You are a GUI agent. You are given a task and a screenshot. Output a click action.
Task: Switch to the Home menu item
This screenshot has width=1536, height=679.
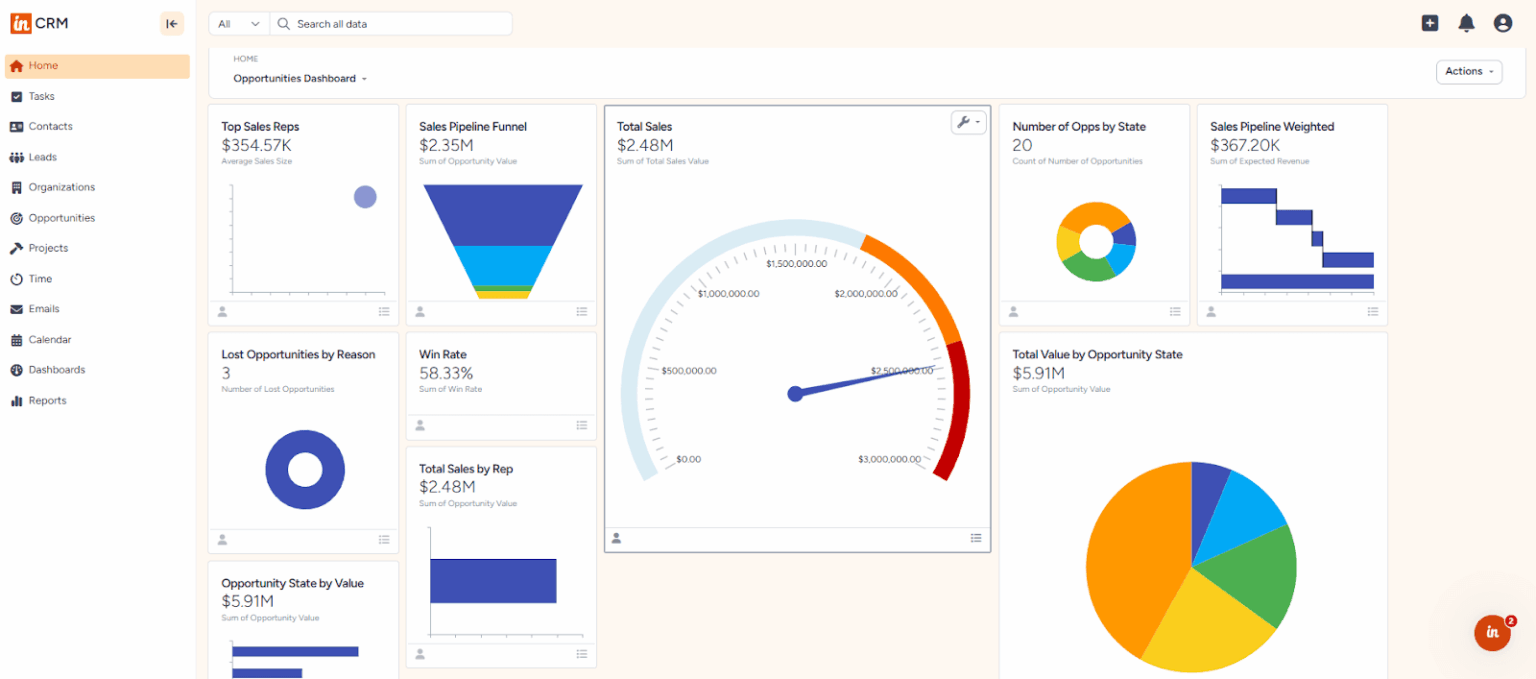42,65
